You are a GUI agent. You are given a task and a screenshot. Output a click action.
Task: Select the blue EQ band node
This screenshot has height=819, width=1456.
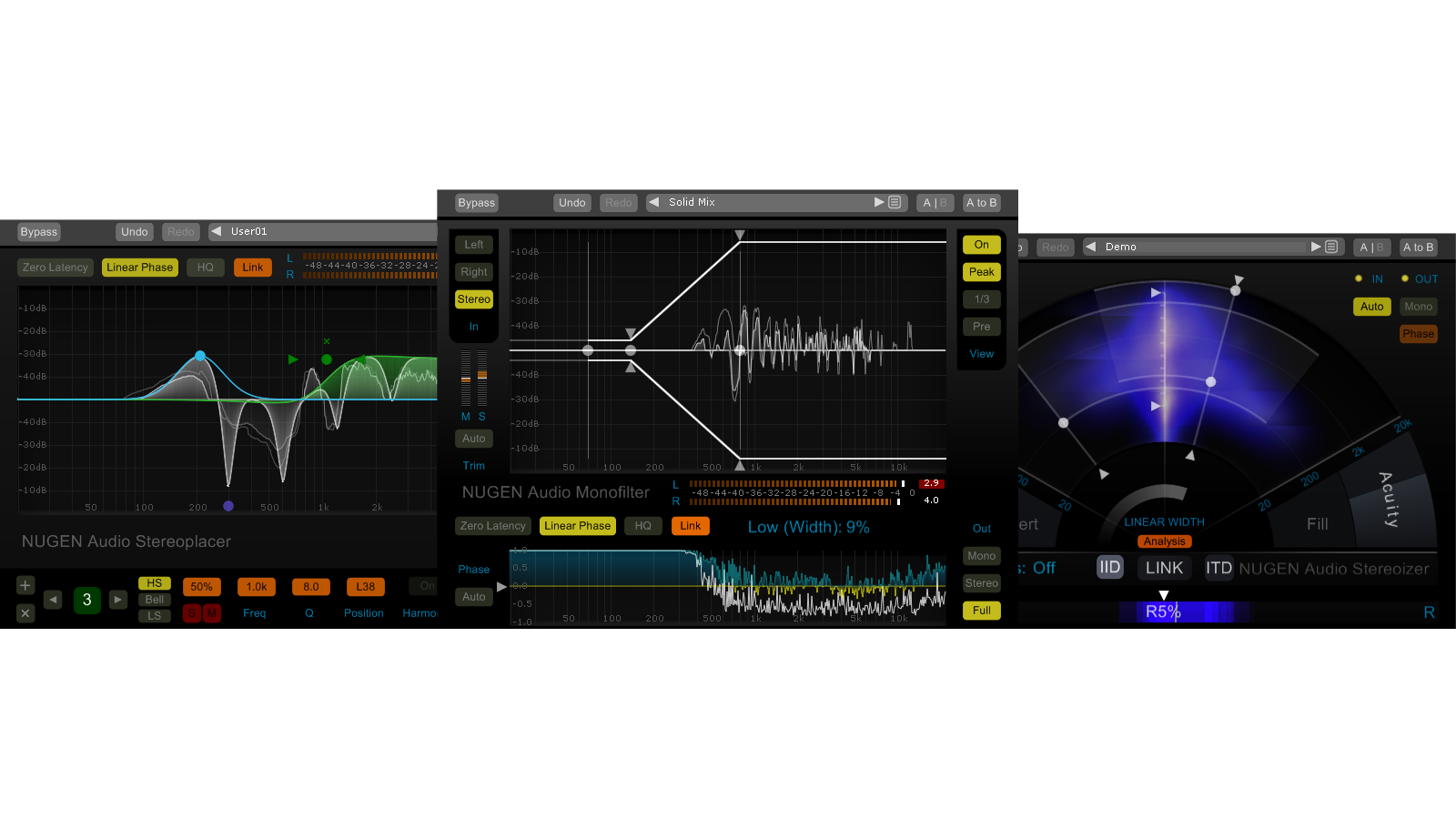200,356
